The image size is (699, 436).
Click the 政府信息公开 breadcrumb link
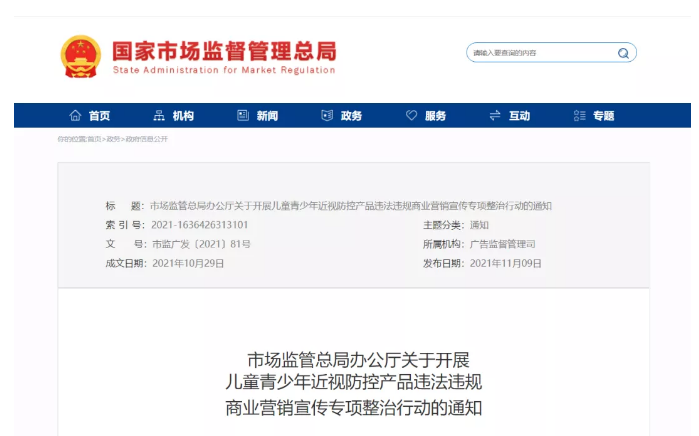click(147, 139)
